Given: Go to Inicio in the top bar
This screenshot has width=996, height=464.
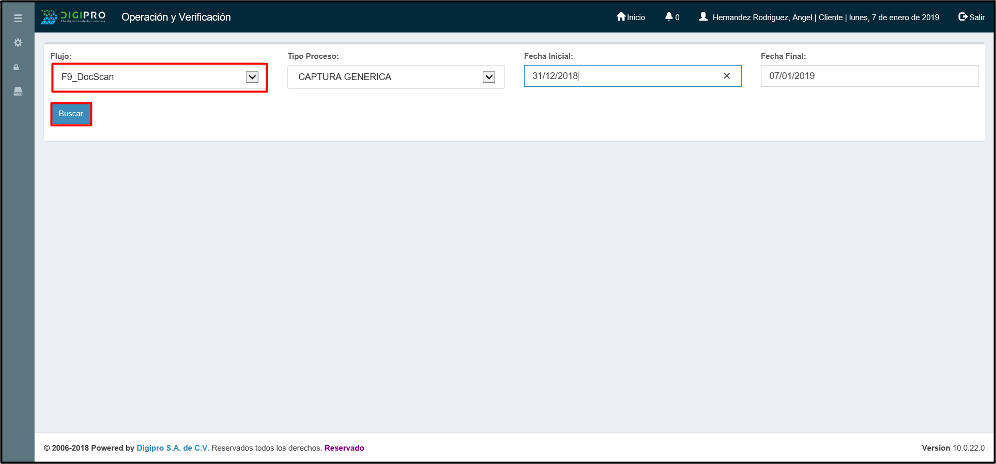Looking at the screenshot, I should pos(631,17).
